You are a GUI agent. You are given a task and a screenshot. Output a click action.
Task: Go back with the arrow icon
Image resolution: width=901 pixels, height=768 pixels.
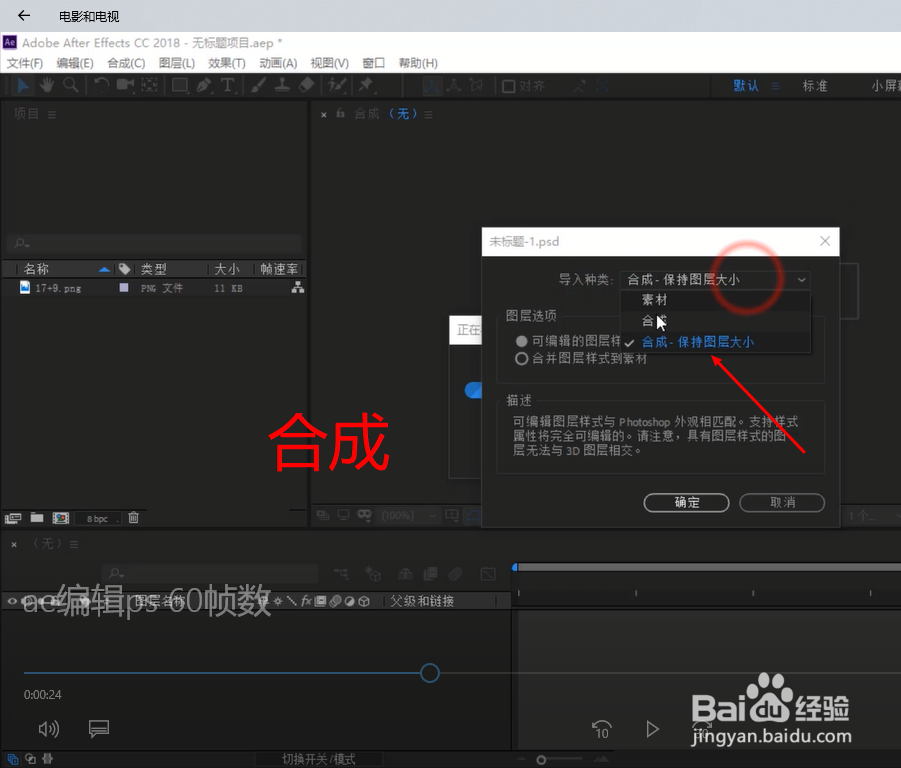pos(24,16)
